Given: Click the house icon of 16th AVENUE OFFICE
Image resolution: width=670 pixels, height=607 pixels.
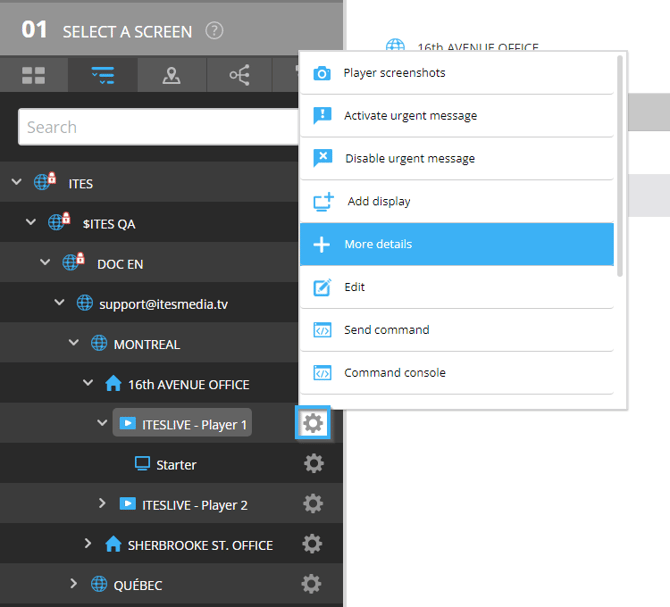Looking at the screenshot, I should (x=113, y=383).
